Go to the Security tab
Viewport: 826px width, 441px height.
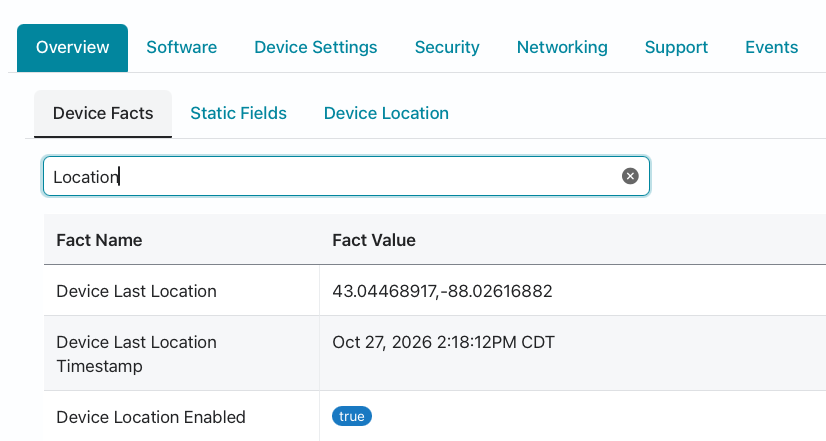click(447, 47)
